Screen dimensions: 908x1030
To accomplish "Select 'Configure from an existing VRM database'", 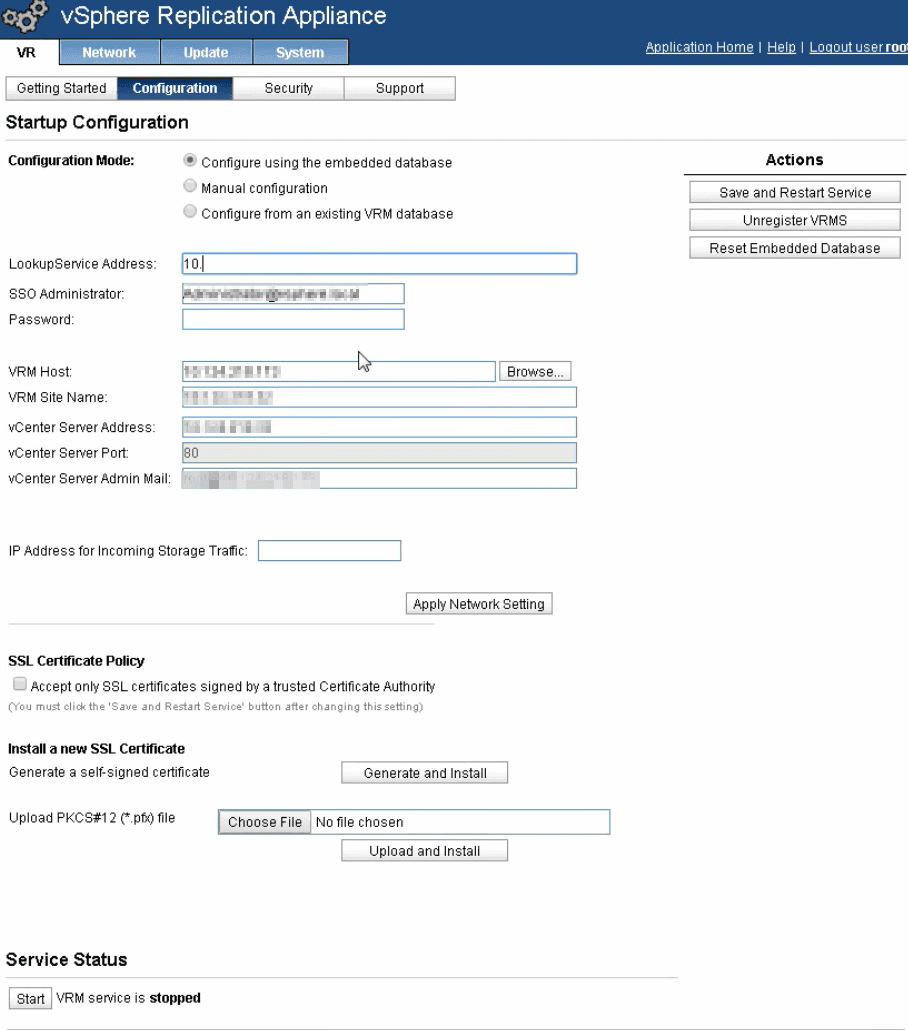I will (x=190, y=212).
